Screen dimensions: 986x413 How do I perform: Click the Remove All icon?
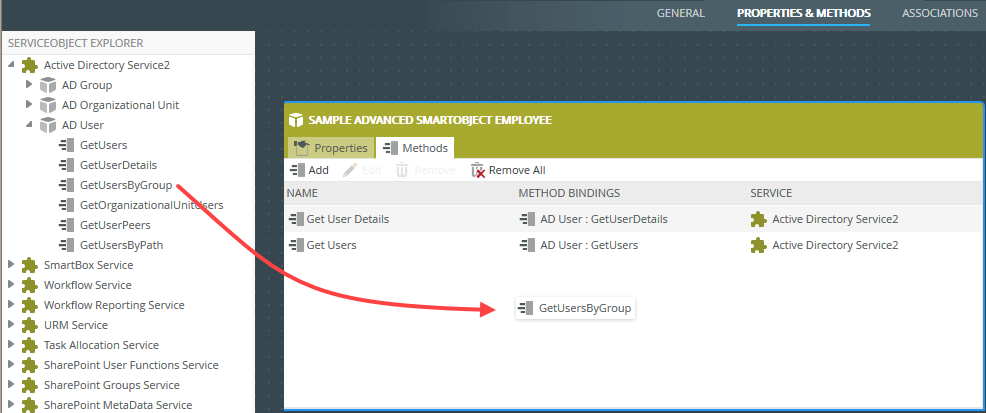pos(478,170)
